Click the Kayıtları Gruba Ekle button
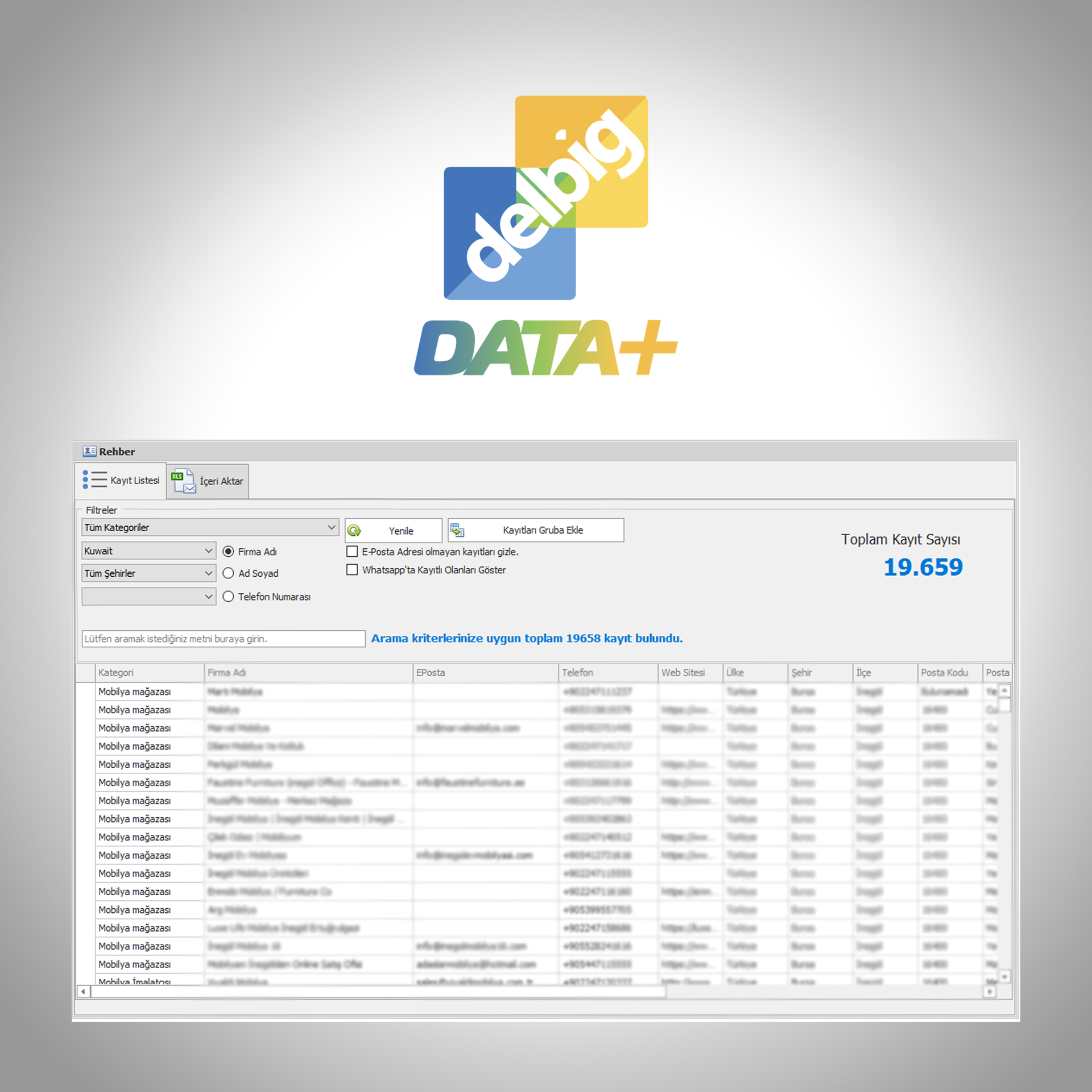 point(536,530)
